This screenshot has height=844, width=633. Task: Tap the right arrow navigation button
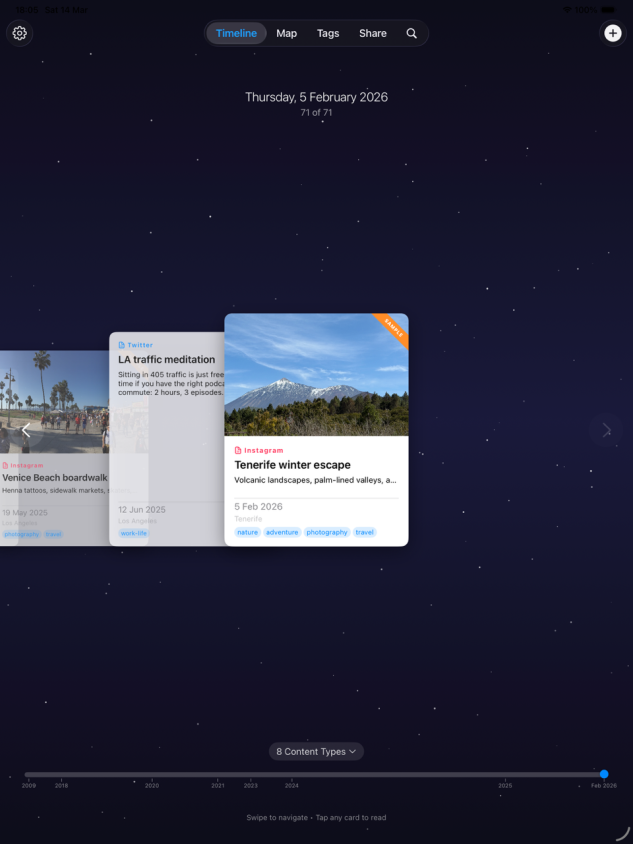pos(605,430)
